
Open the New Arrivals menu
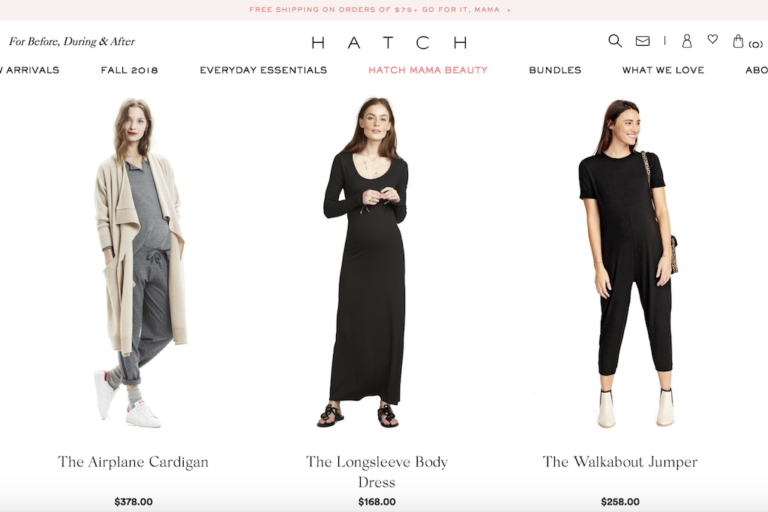tap(29, 70)
